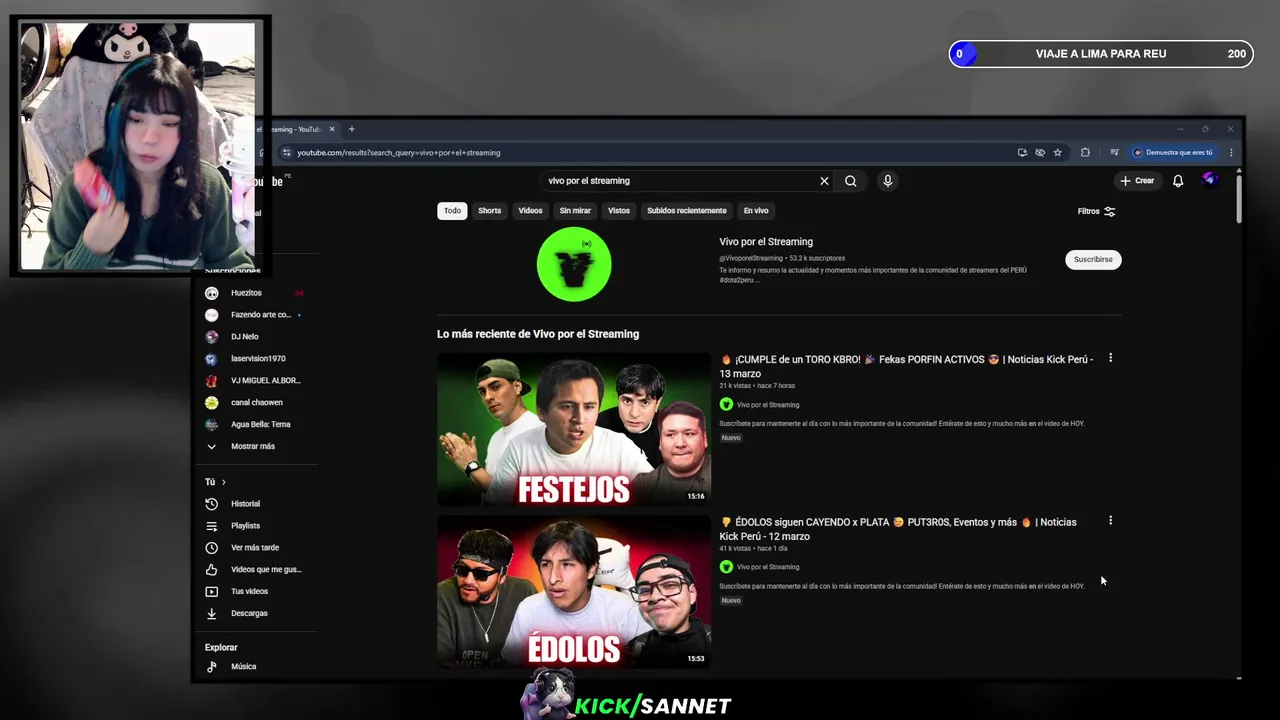Viewport: 1280px width, 720px height.
Task: Select the En vivo filter chip
Action: click(x=756, y=211)
